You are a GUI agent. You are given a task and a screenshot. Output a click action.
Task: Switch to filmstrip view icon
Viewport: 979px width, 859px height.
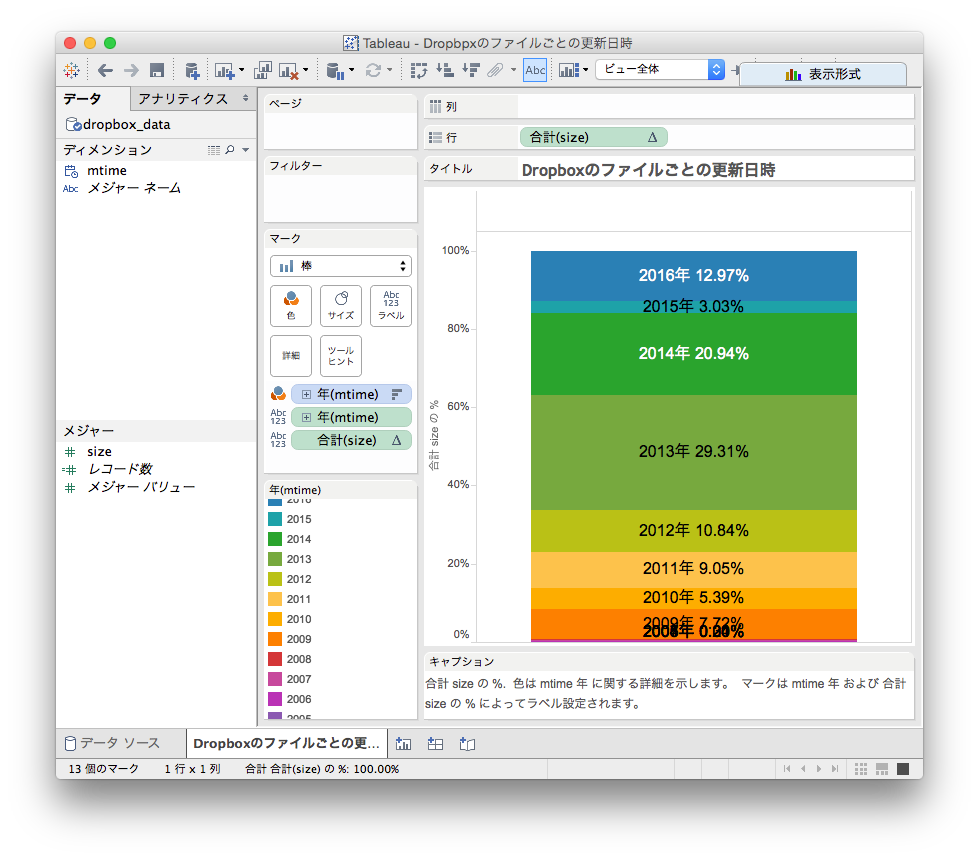point(882,769)
